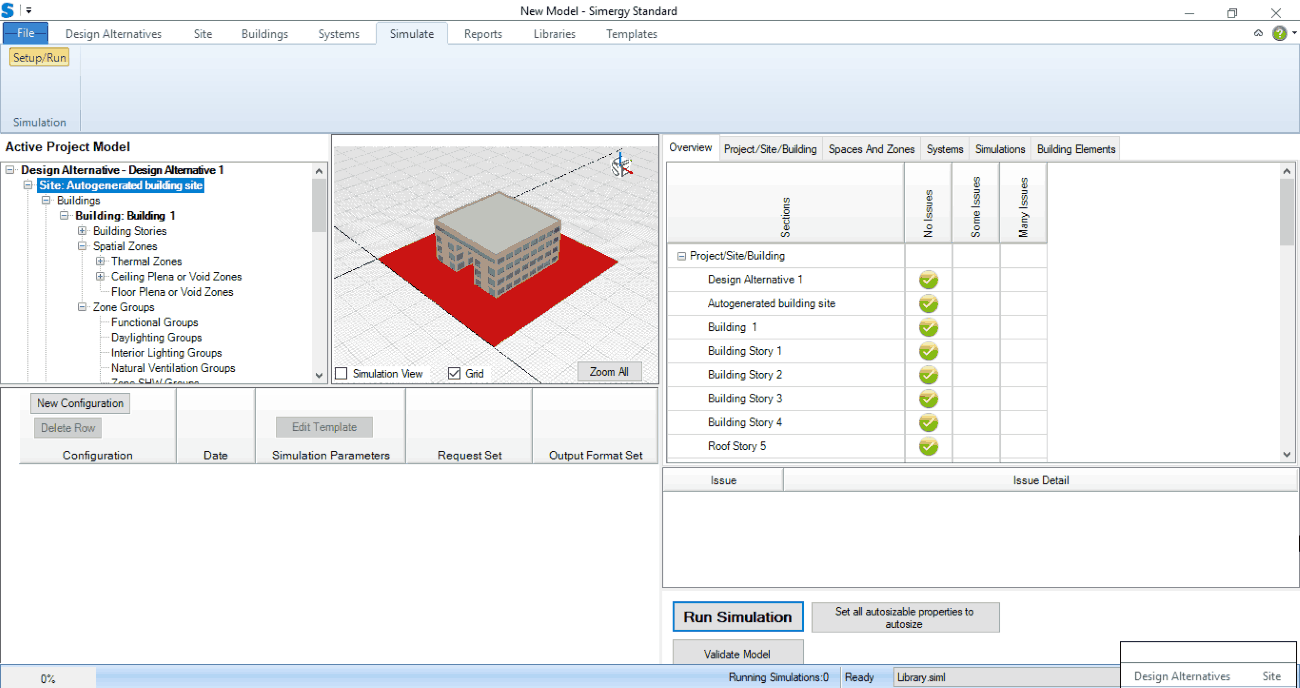Click the green check for Design Alternative 1
Image resolution: width=1300 pixels, height=688 pixels.
pos(928,280)
